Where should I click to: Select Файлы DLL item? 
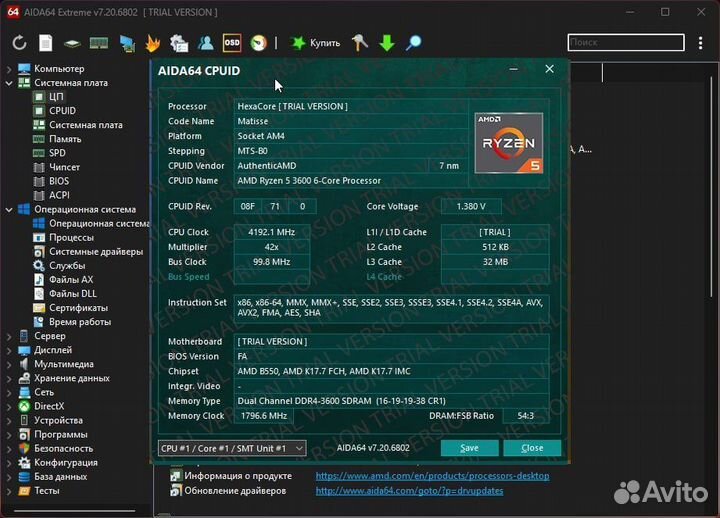coord(73,293)
